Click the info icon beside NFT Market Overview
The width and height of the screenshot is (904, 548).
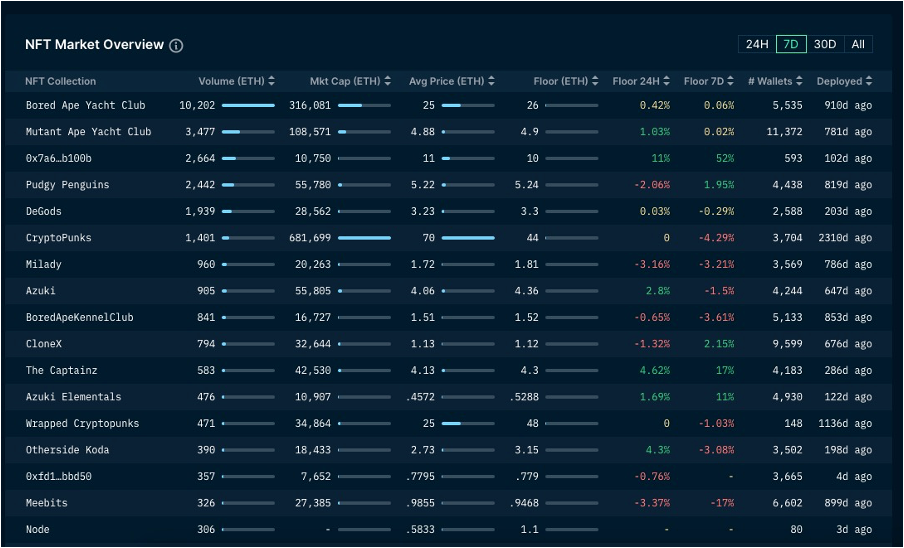pyautogui.click(x=176, y=46)
